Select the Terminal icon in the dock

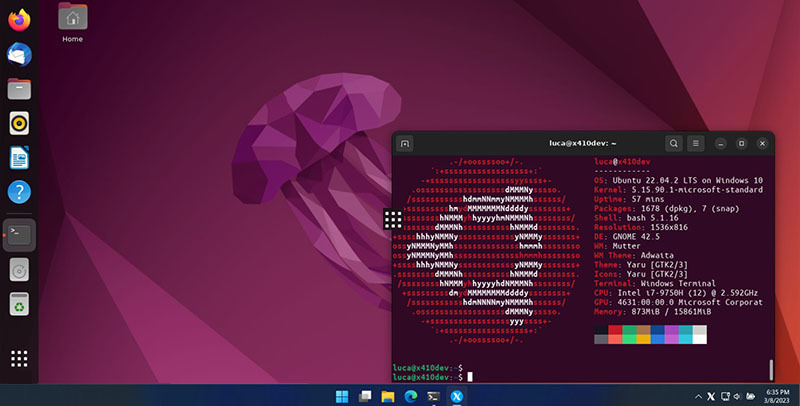pyautogui.click(x=19, y=235)
